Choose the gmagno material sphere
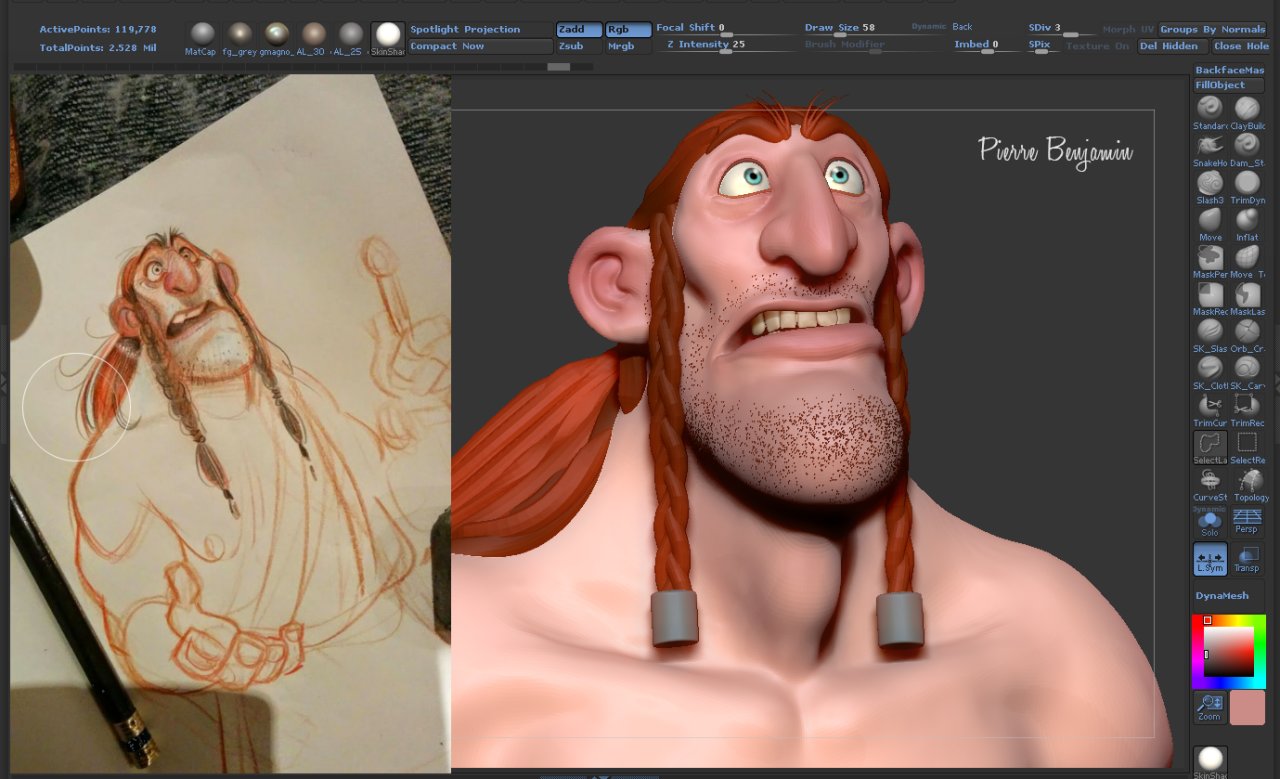This screenshot has width=1280, height=779. pos(276,38)
